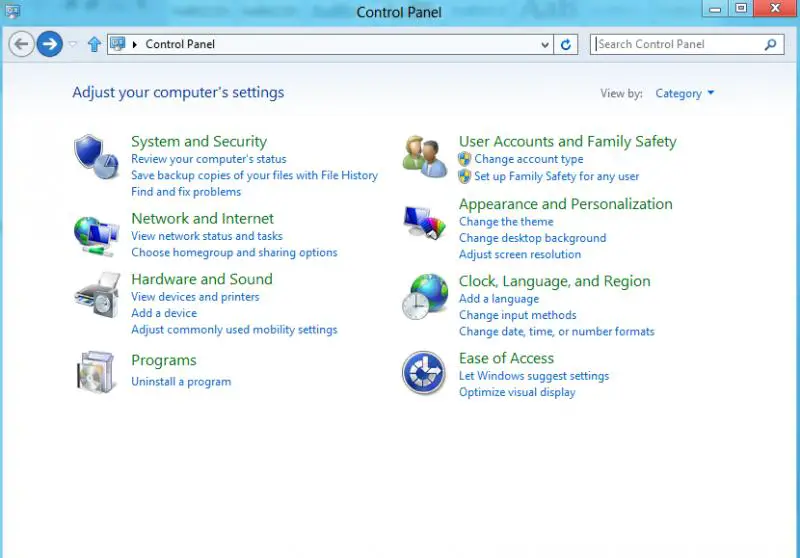Open View devices and printers

coord(195,297)
